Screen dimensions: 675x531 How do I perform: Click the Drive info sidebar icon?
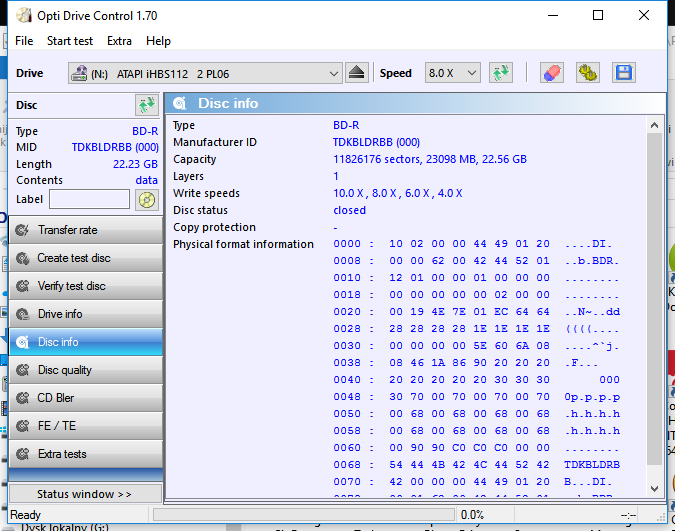coord(22,314)
